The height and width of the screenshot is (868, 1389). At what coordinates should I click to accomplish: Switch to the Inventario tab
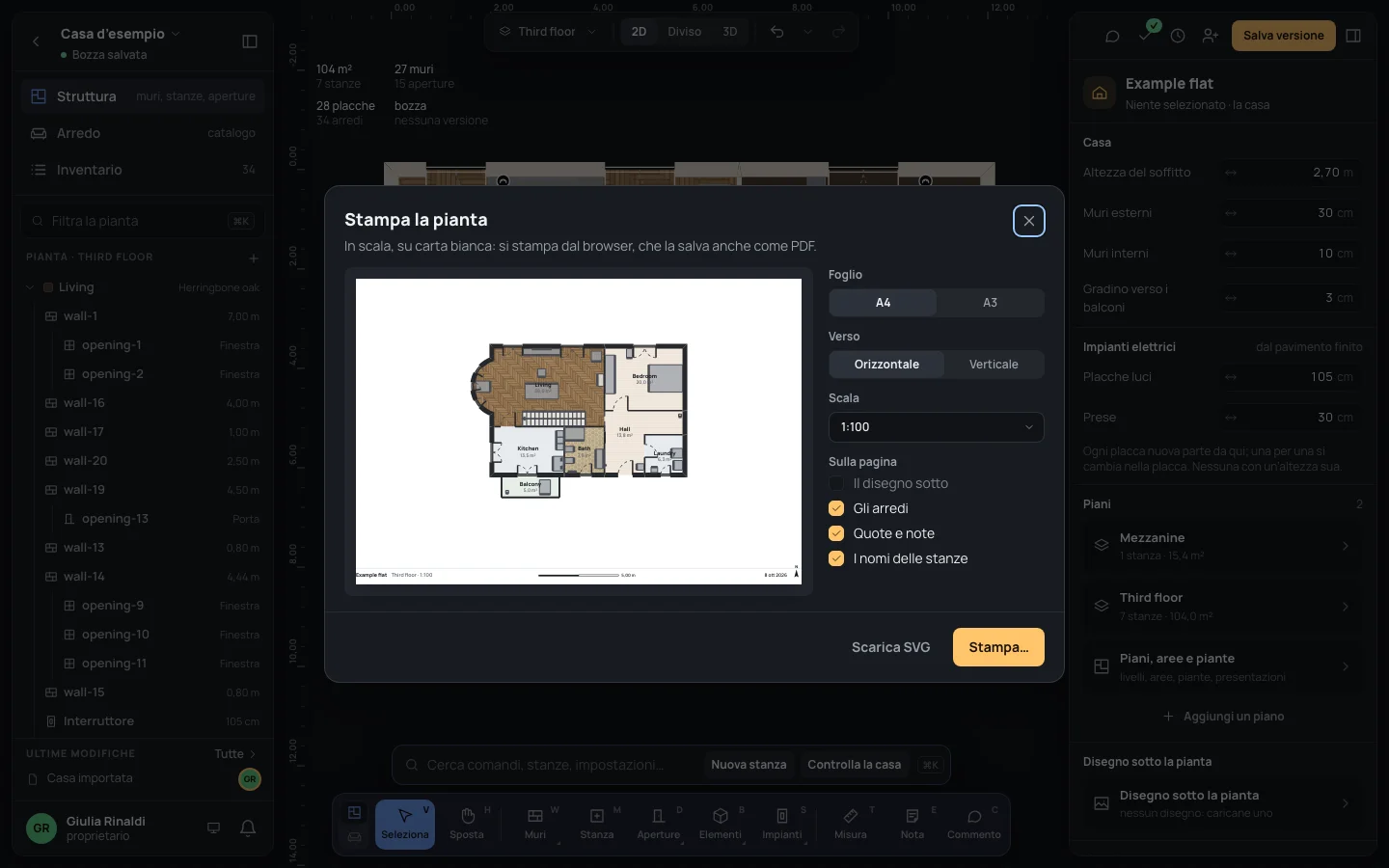click(143, 170)
